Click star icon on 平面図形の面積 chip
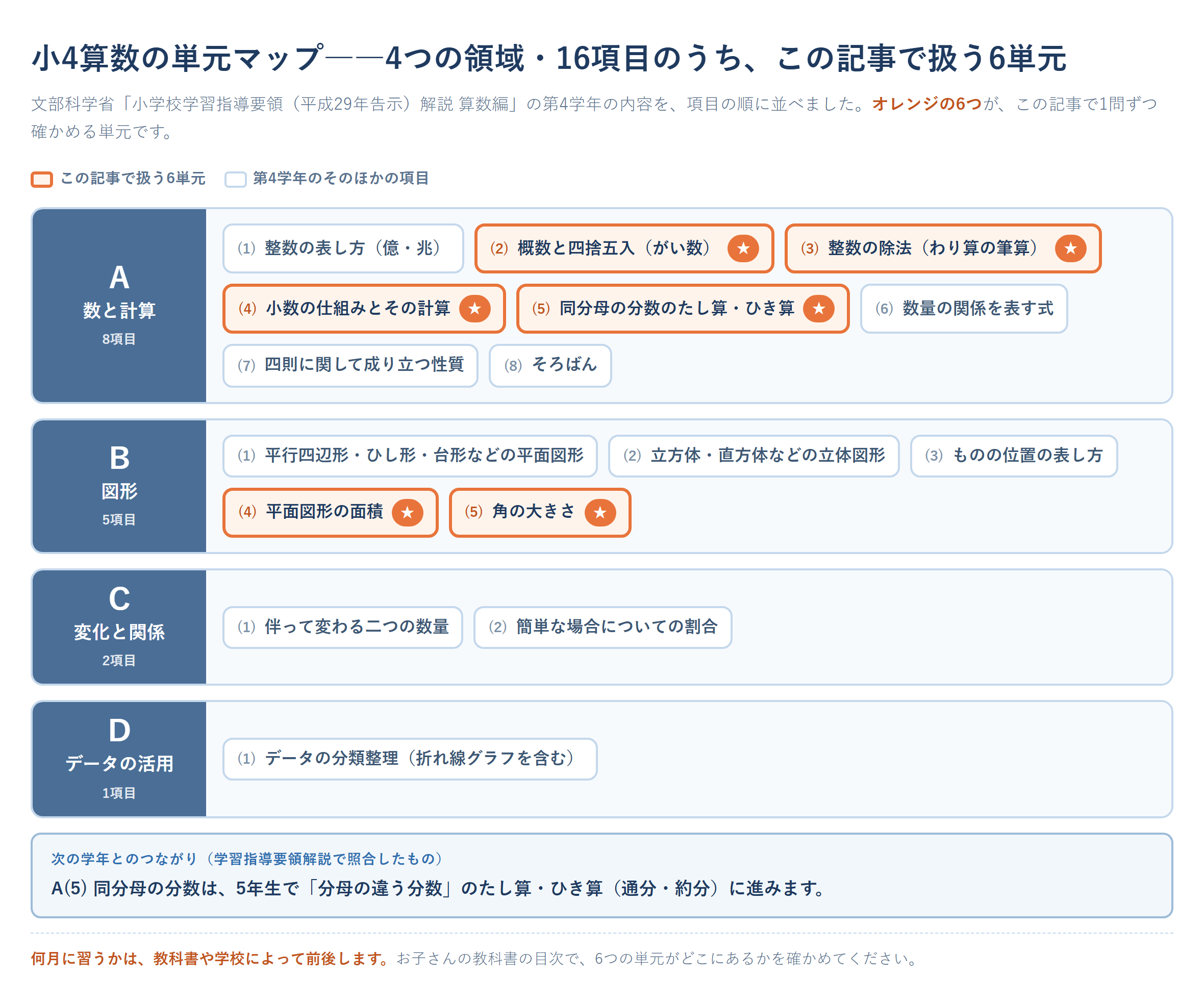1204x1002 pixels. 408,512
